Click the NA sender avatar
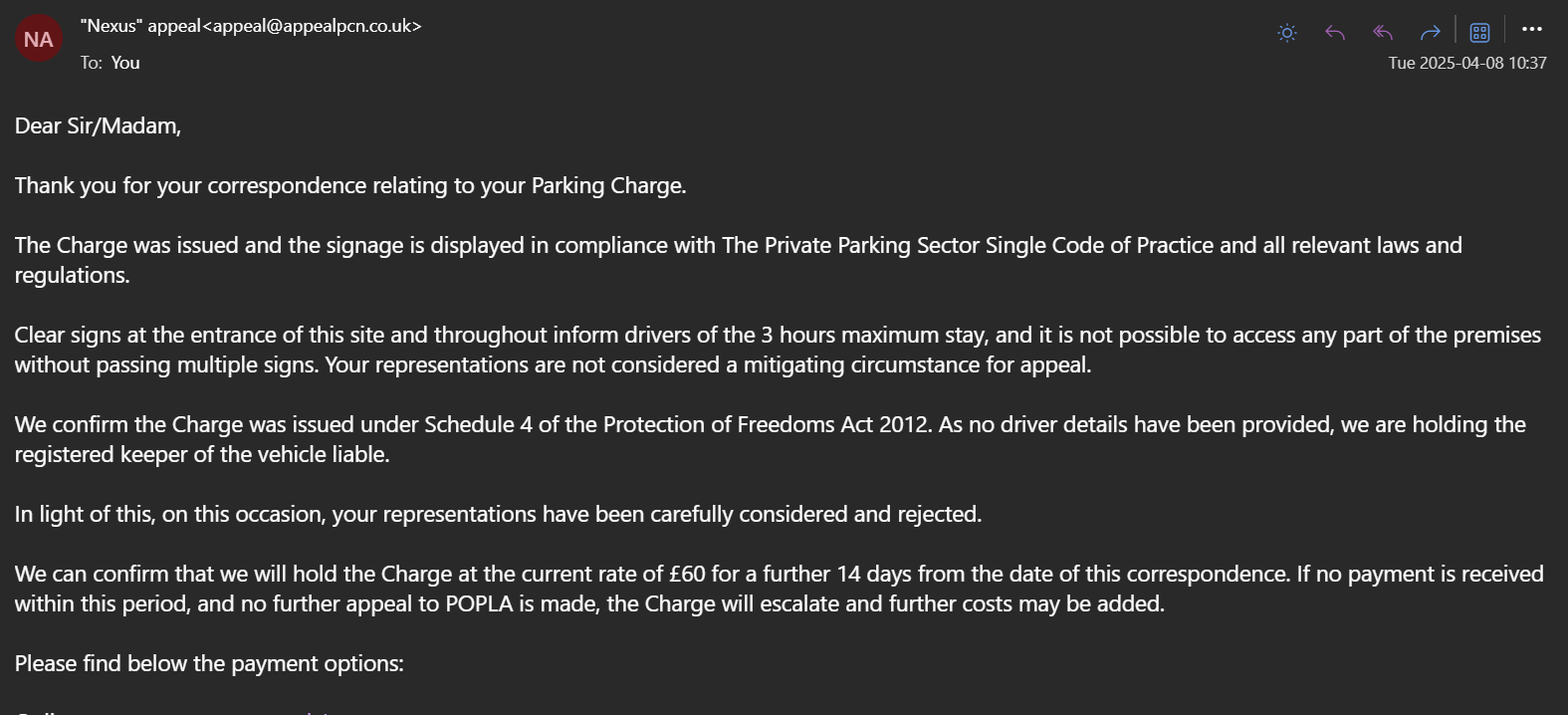 39,39
